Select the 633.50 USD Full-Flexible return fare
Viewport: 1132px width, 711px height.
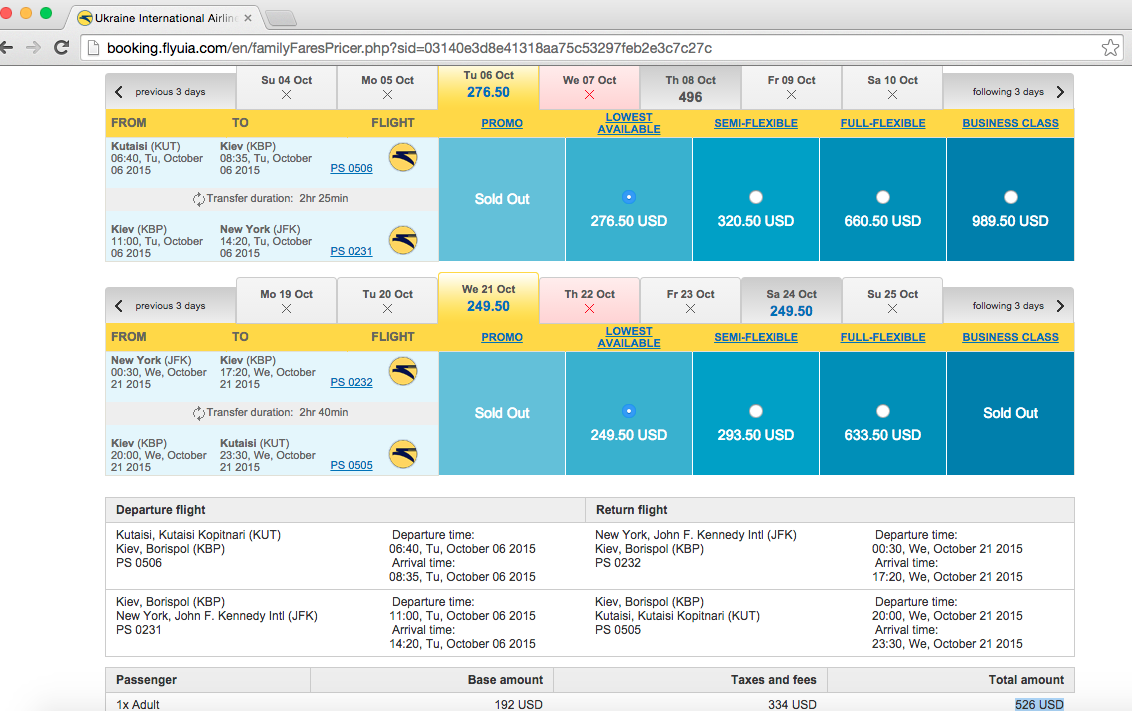(x=882, y=411)
